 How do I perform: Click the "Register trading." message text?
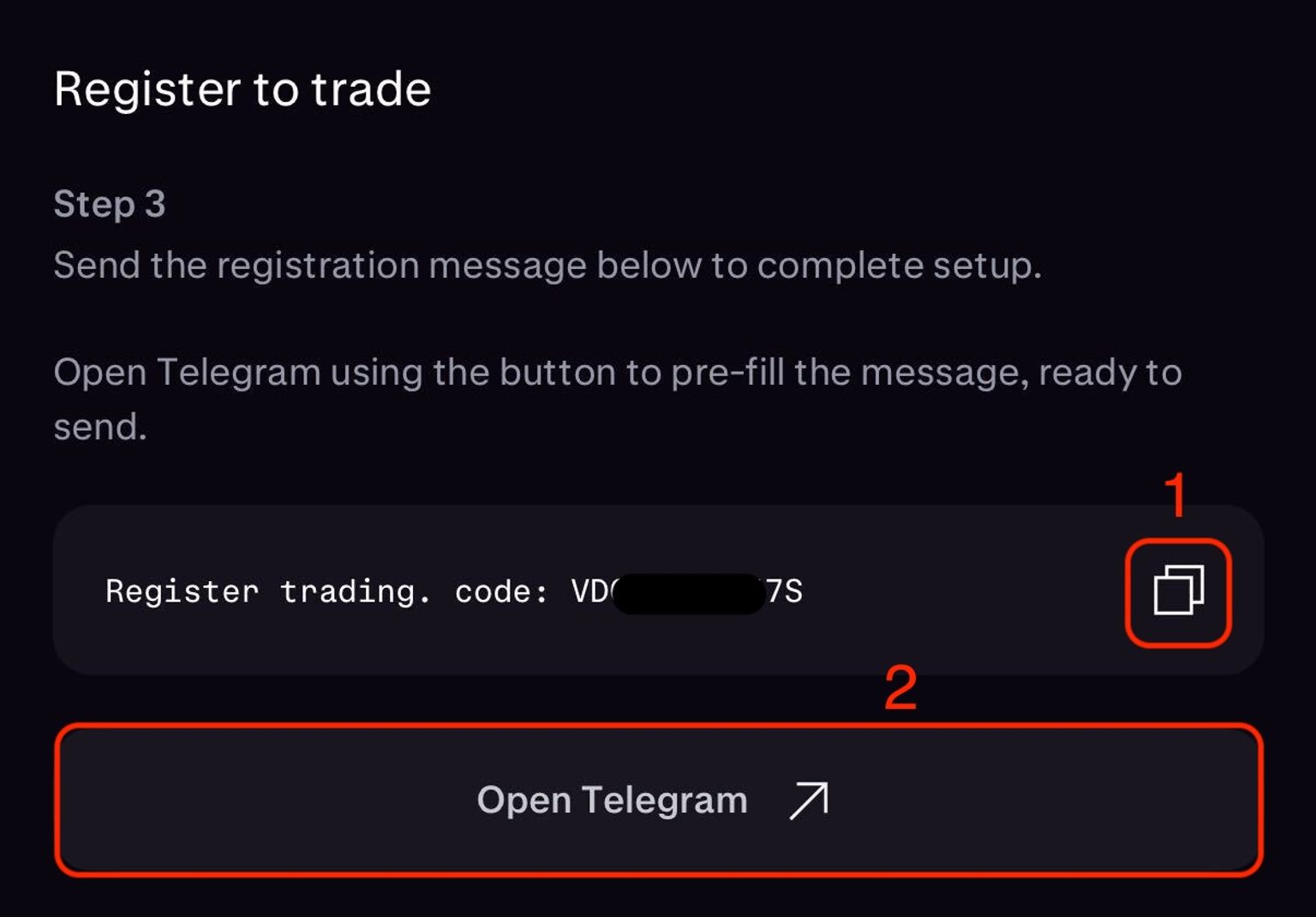point(267,591)
